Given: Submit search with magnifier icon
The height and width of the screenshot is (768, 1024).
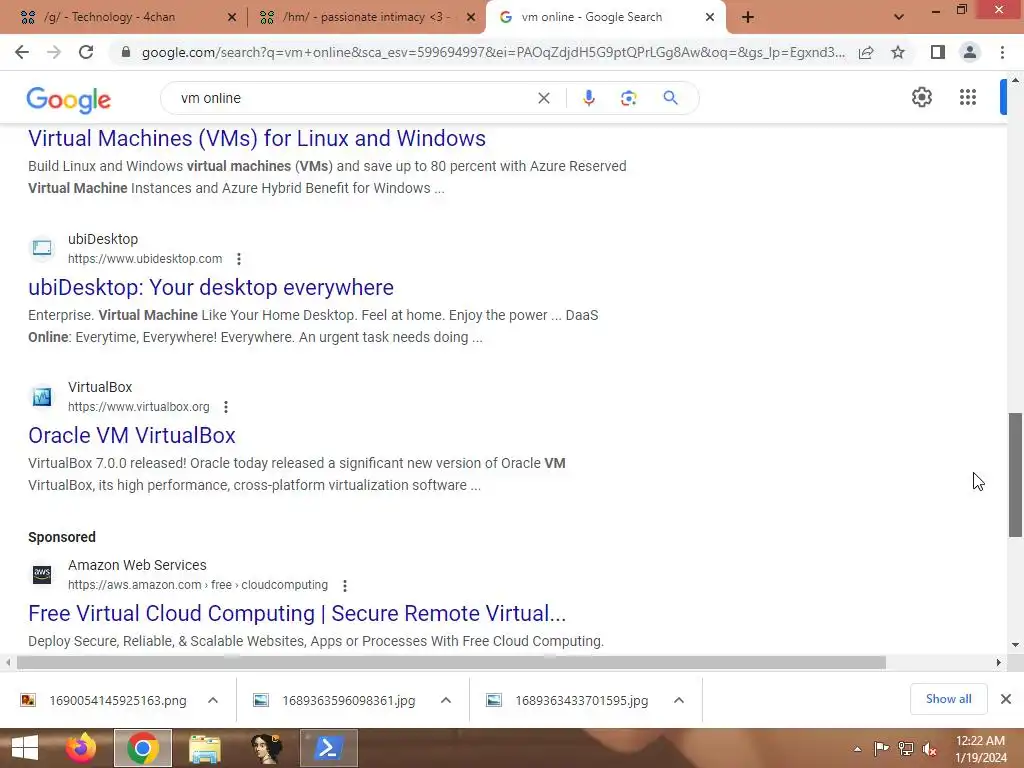Looking at the screenshot, I should click(x=670, y=98).
